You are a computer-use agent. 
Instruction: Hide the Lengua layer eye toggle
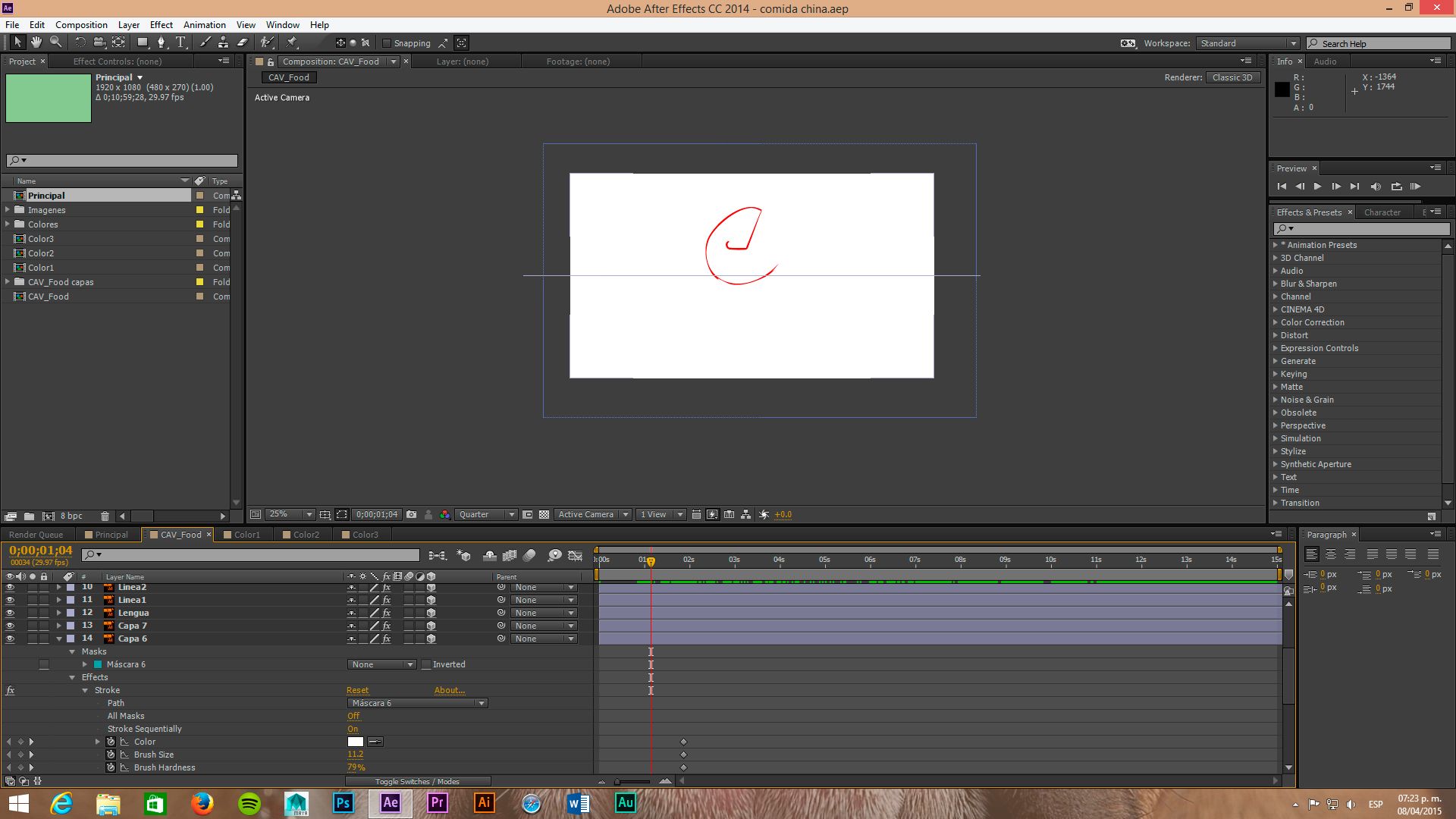click(x=10, y=613)
